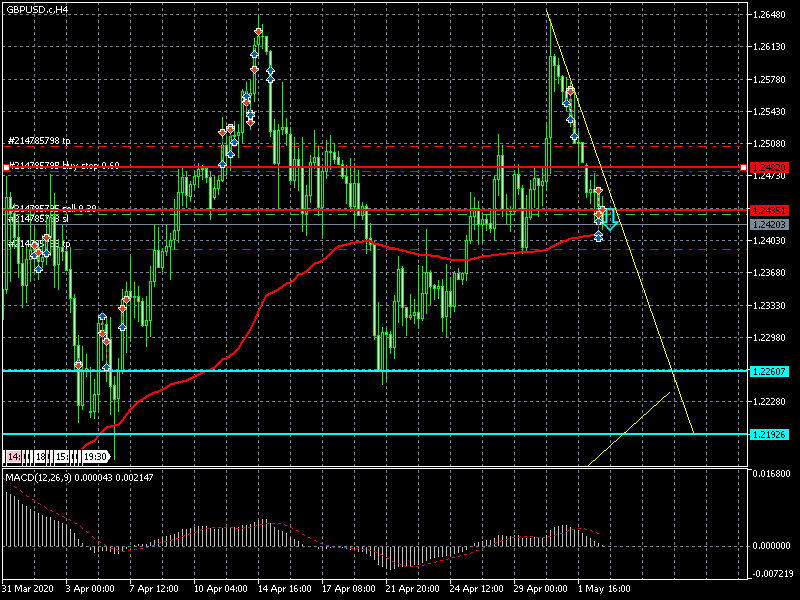Click the white handle at right of buy stop line
The width and height of the screenshot is (800, 600).
click(x=743, y=167)
